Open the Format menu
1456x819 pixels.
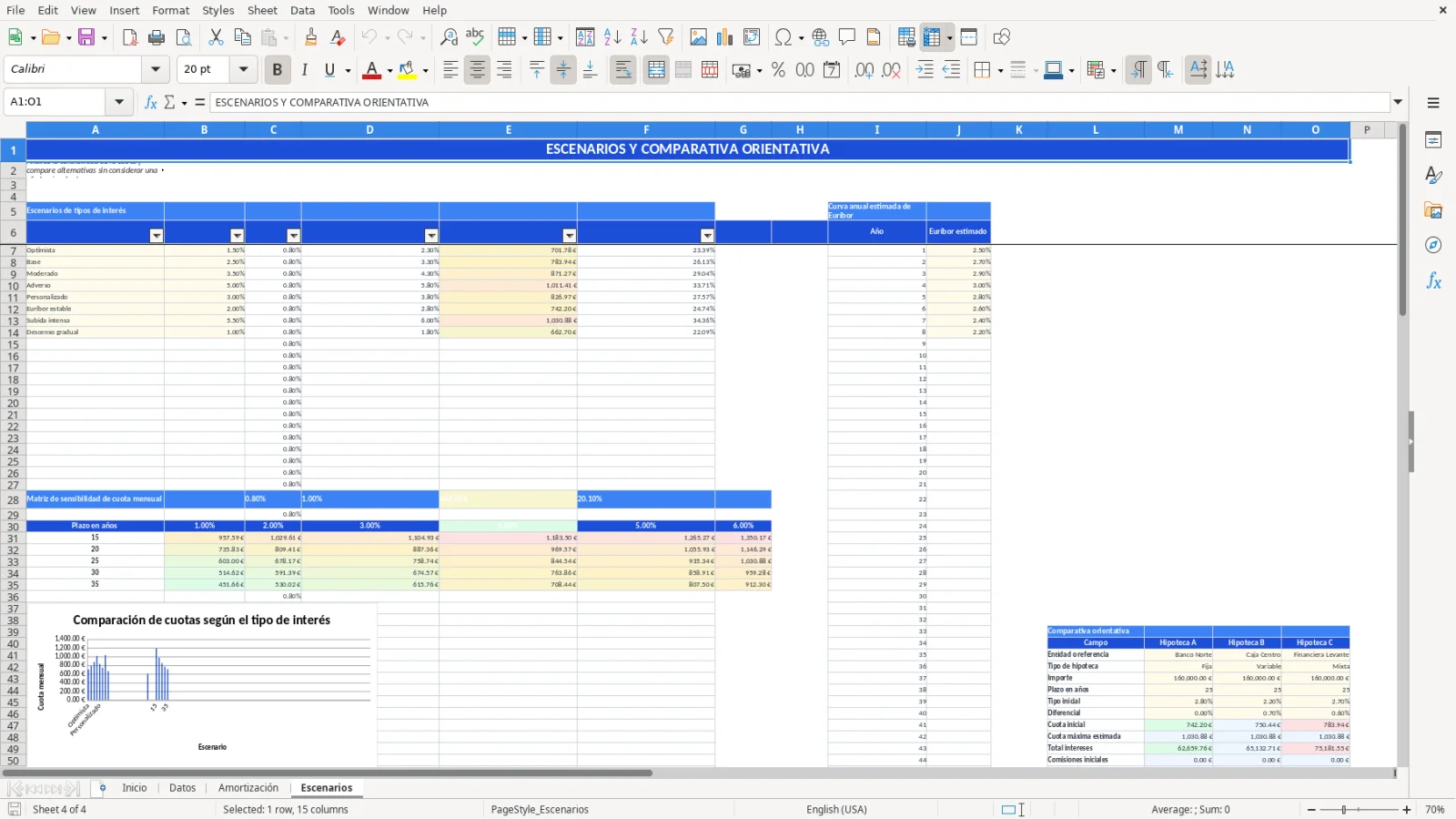[170, 10]
